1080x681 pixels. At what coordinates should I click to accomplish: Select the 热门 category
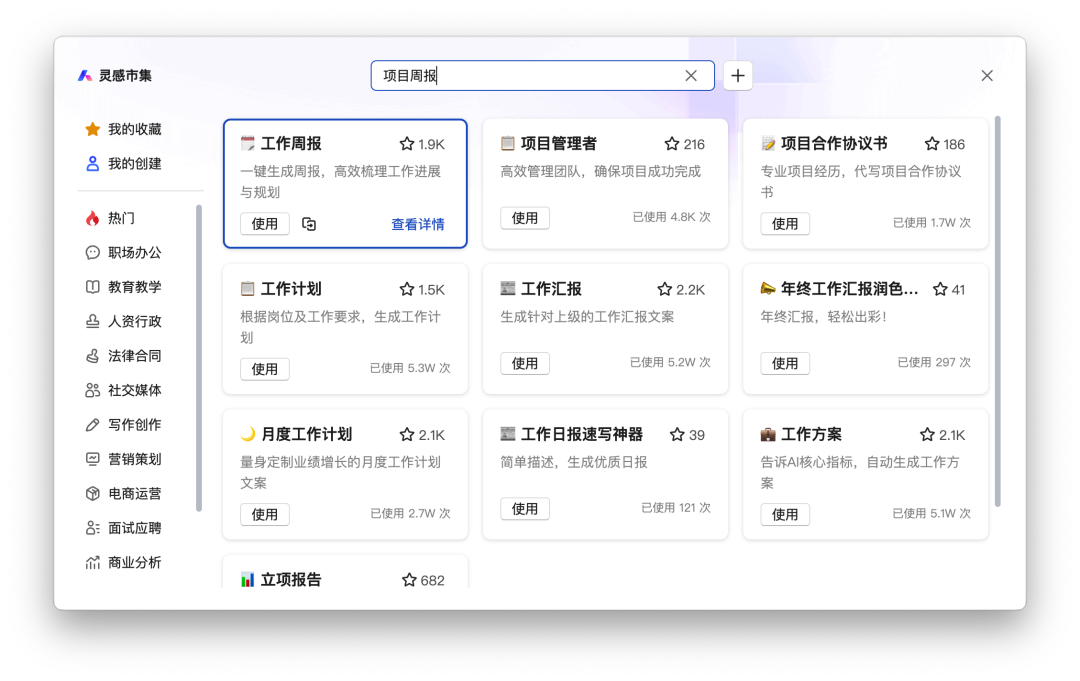coord(110,218)
